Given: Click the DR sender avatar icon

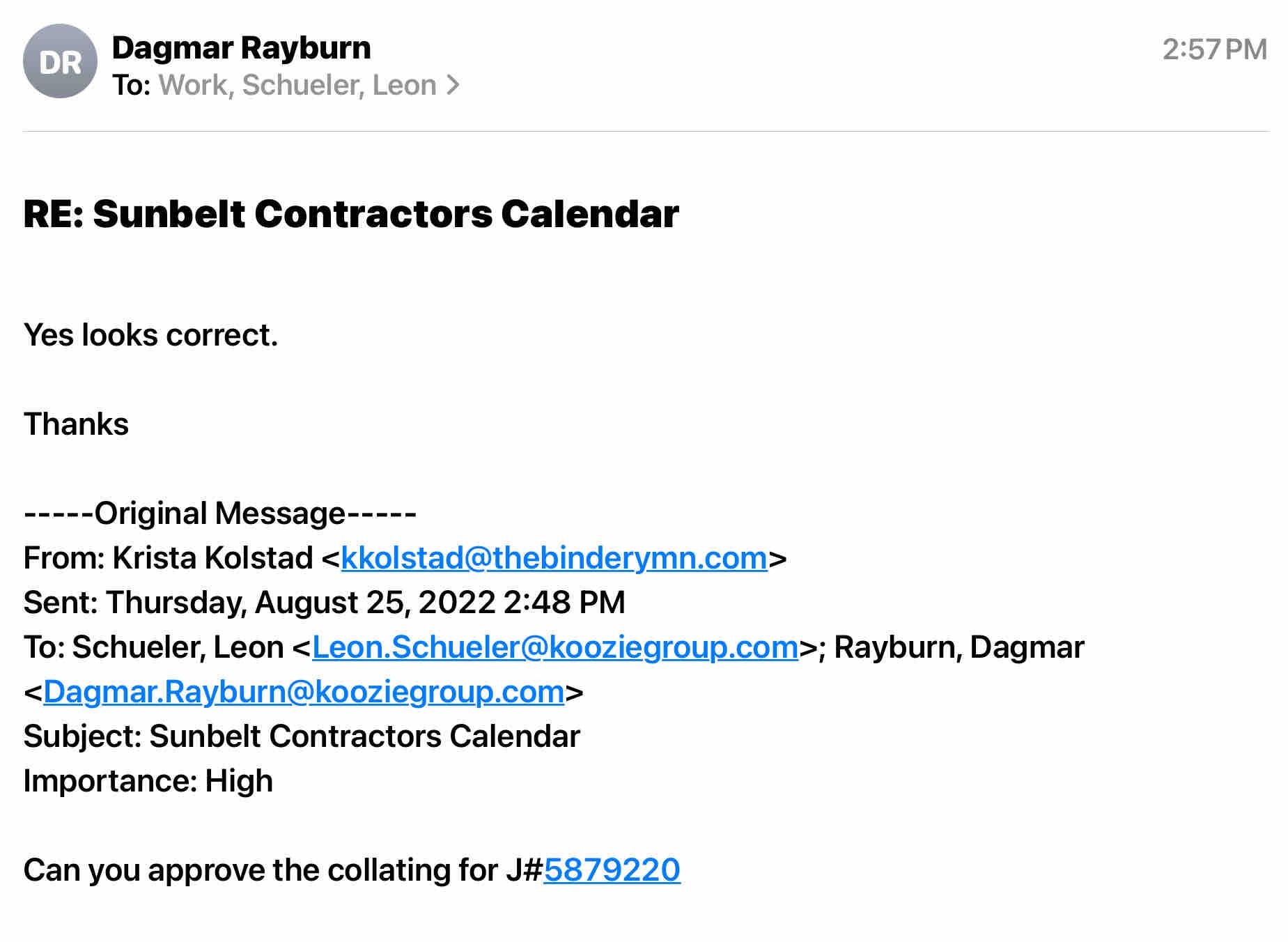Looking at the screenshot, I should point(60,62).
